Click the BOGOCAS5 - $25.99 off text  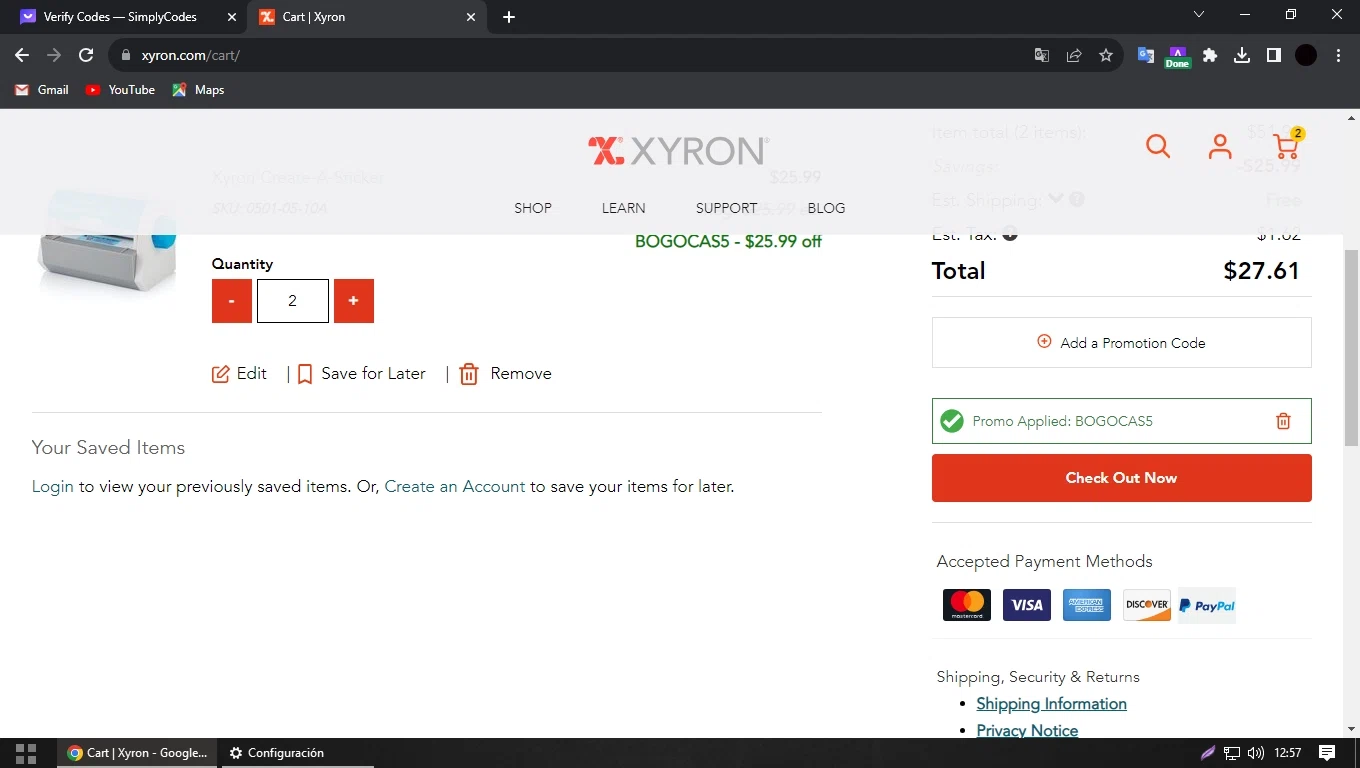click(x=728, y=241)
